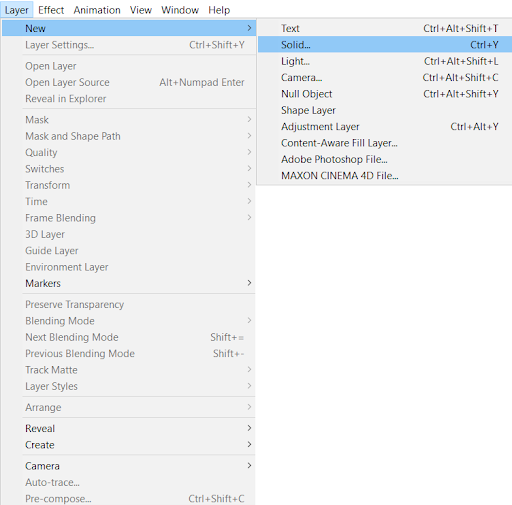The width and height of the screenshot is (512, 505).
Task: Expand the Reveal submenu
Action: coord(129,428)
